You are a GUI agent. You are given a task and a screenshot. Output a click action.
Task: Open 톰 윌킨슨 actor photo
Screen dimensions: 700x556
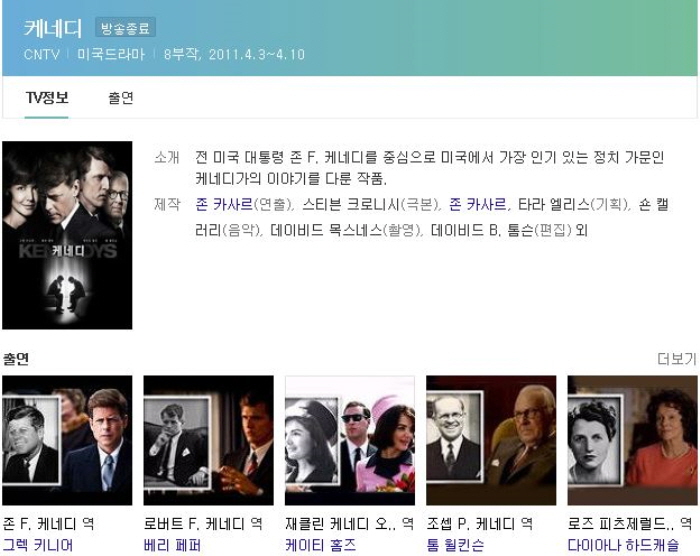(x=491, y=440)
